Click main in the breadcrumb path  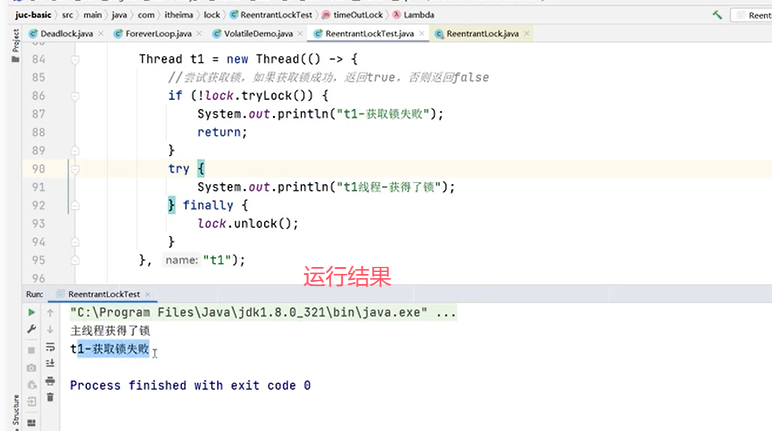(93, 15)
